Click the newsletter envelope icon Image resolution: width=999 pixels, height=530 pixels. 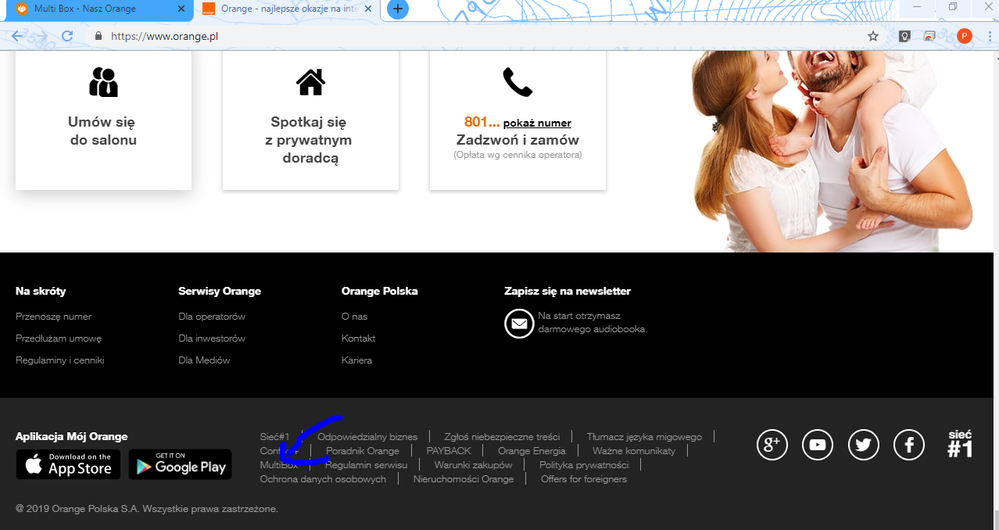[519, 323]
